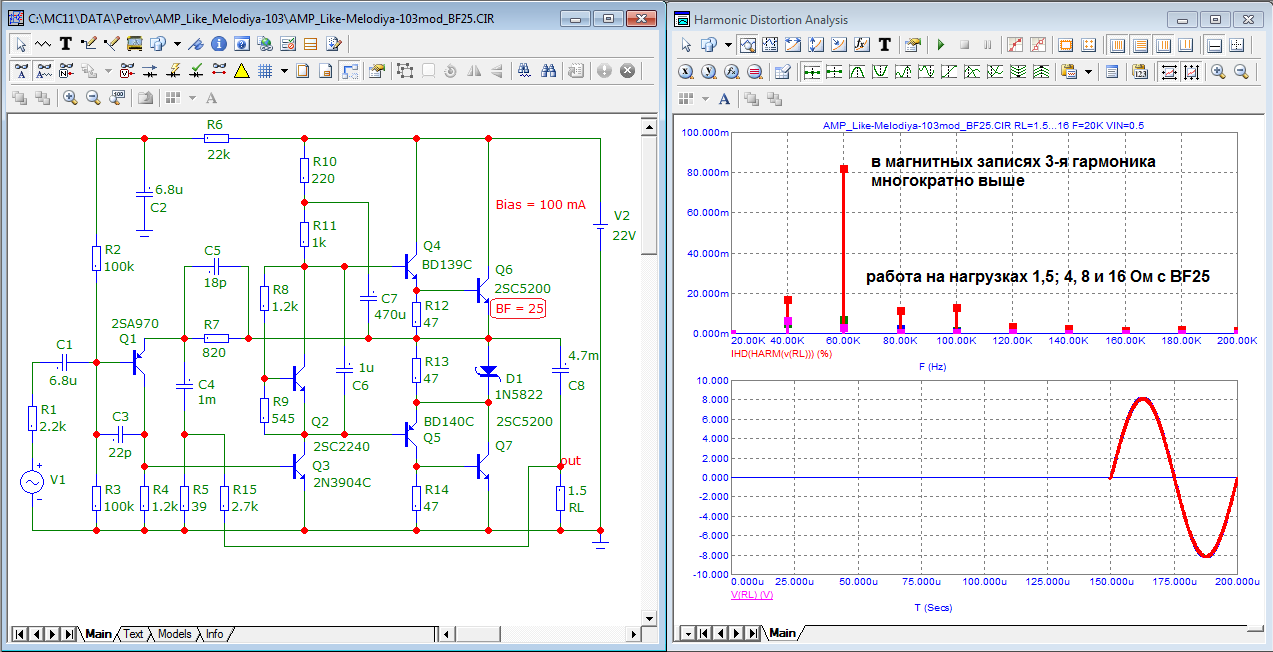Click the BF = 25 parameter label
This screenshot has width=1273, height=652.
tap(520, 309)
